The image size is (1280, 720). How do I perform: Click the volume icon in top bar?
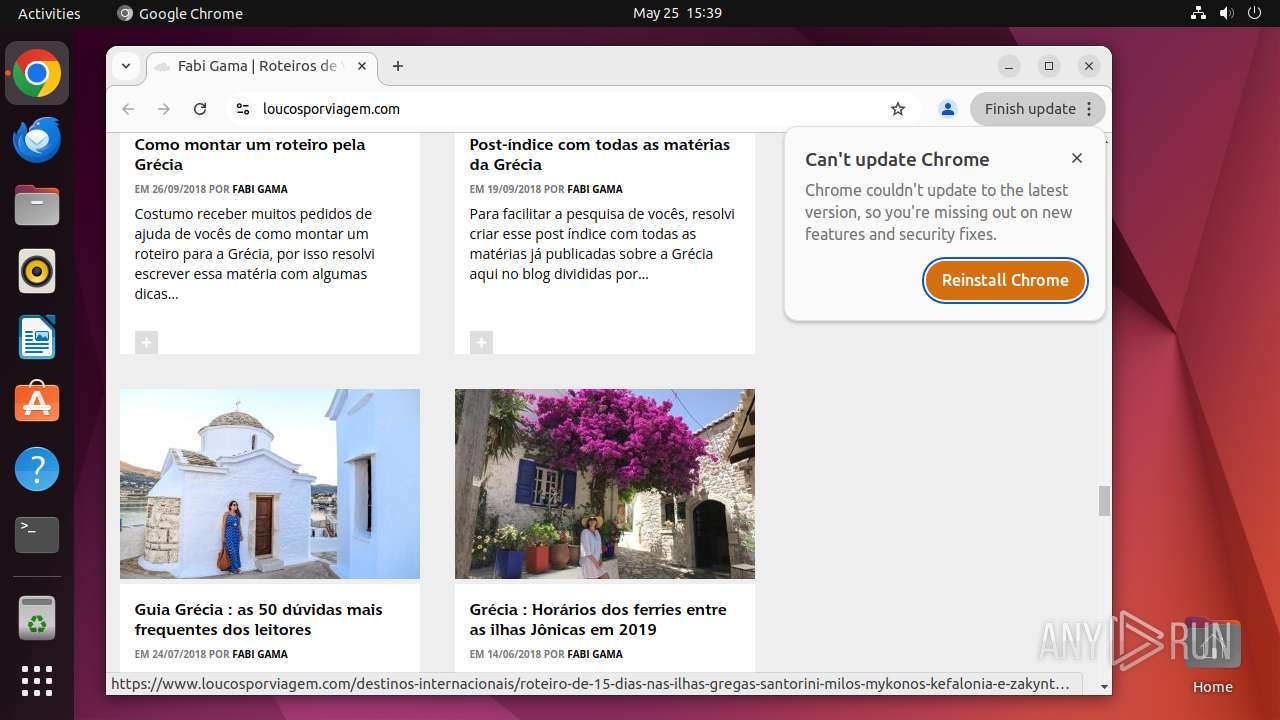point(1226,13)
